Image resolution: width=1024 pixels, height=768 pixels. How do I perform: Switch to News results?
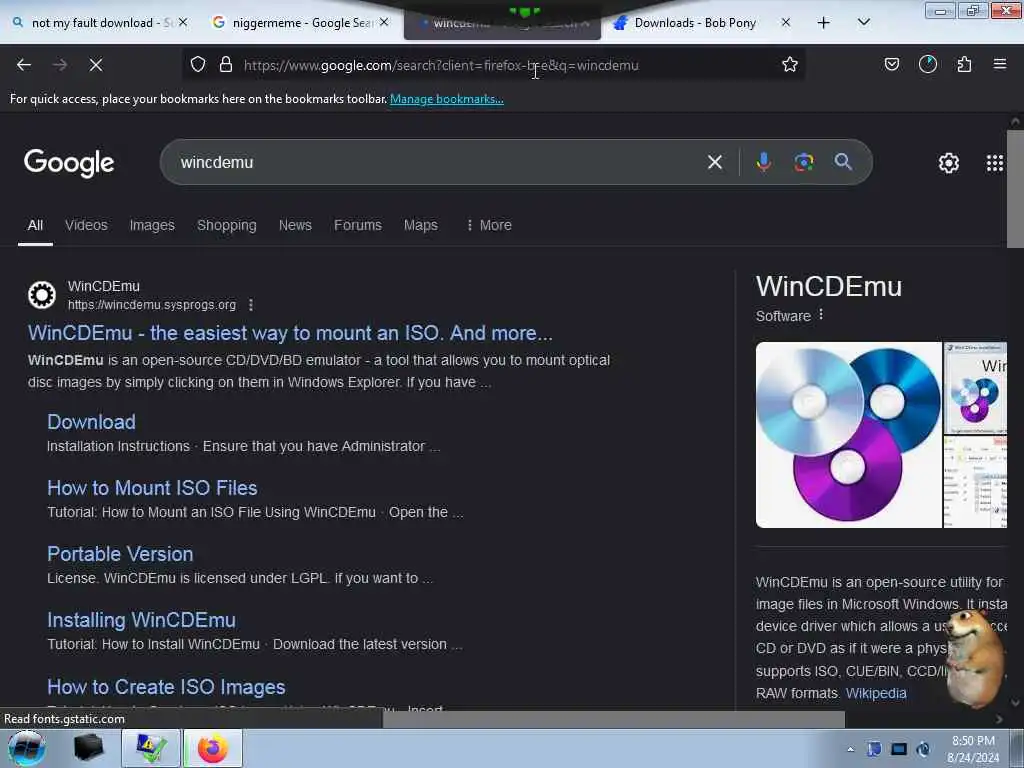[x=295, y=225]
